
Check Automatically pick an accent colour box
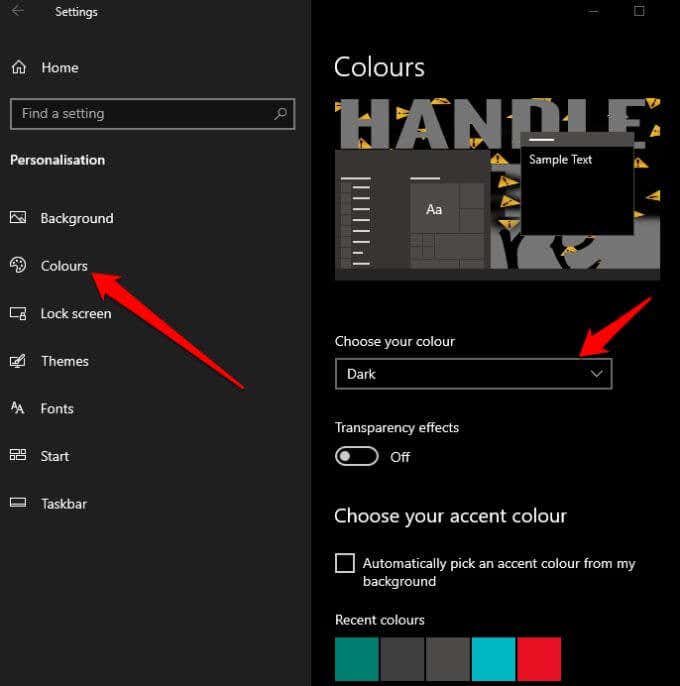coord(345,563)
